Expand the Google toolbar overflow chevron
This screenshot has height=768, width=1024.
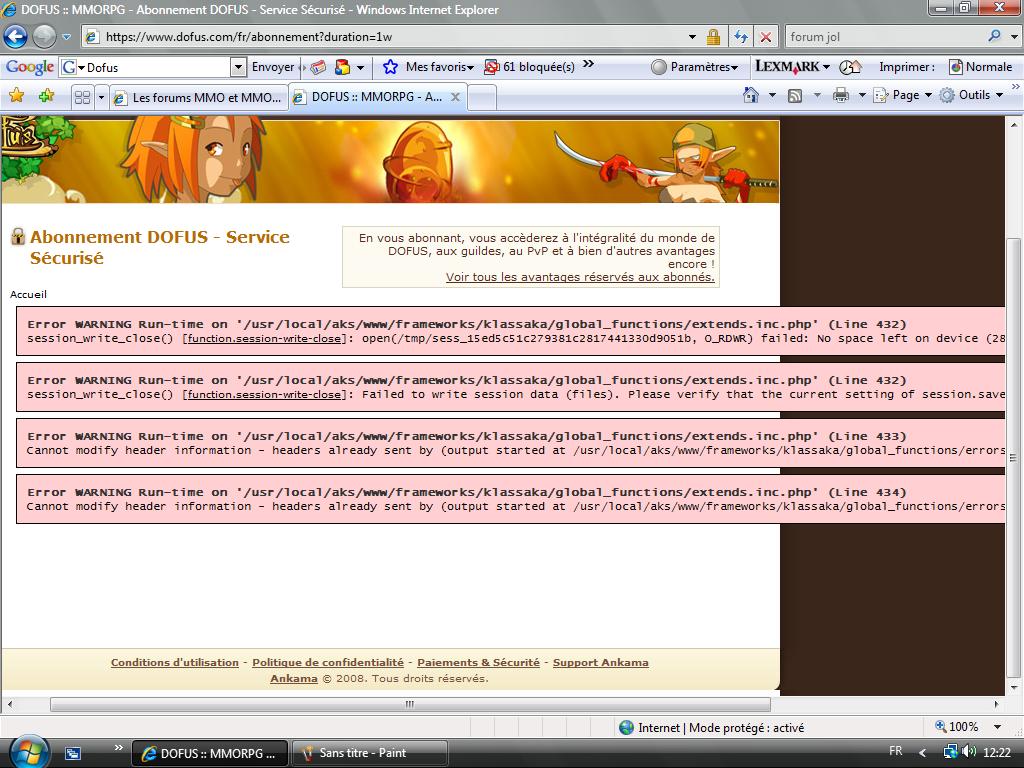coord(588,64)
